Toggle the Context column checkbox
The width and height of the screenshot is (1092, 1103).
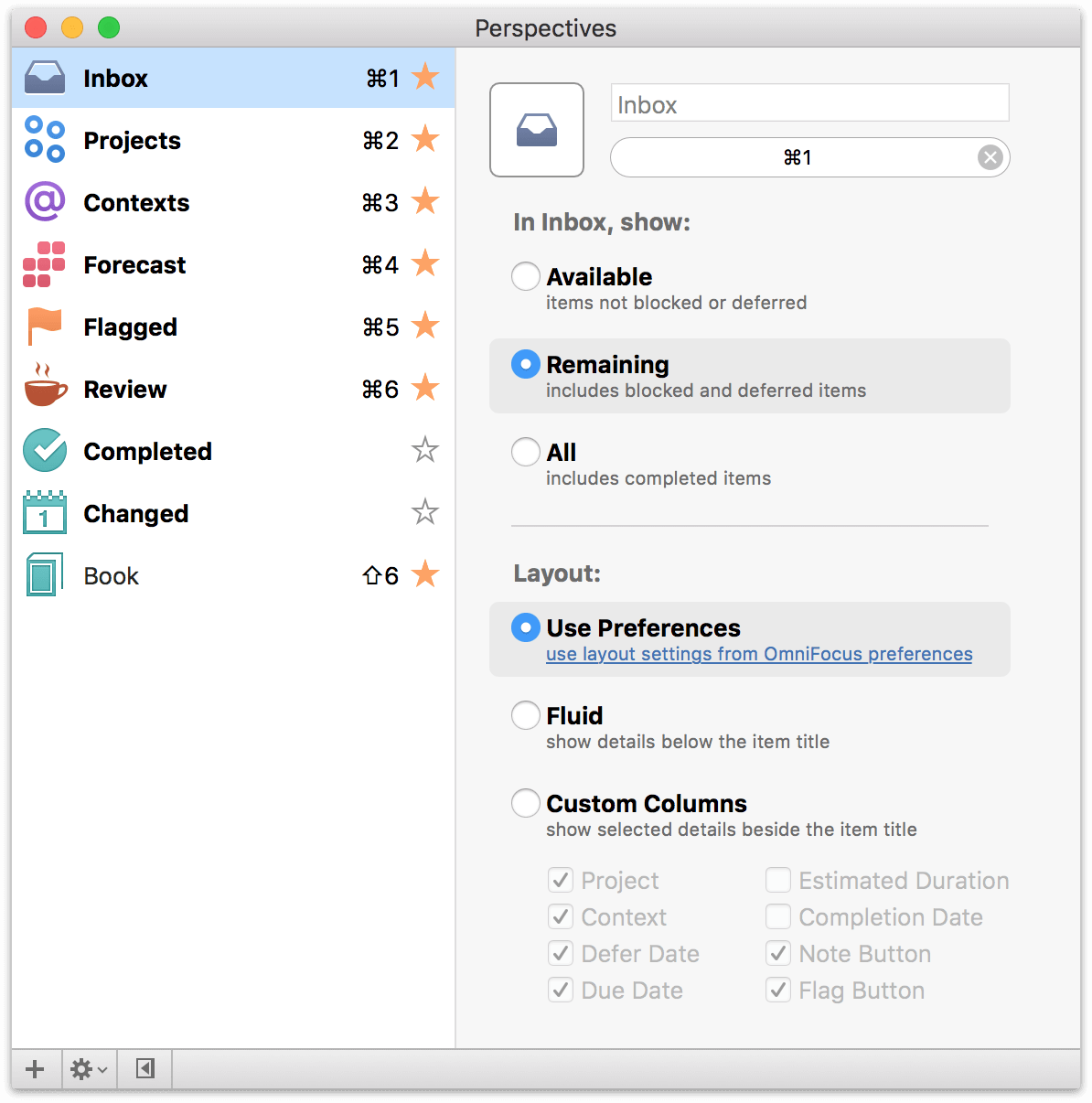[x=561, y=916]
